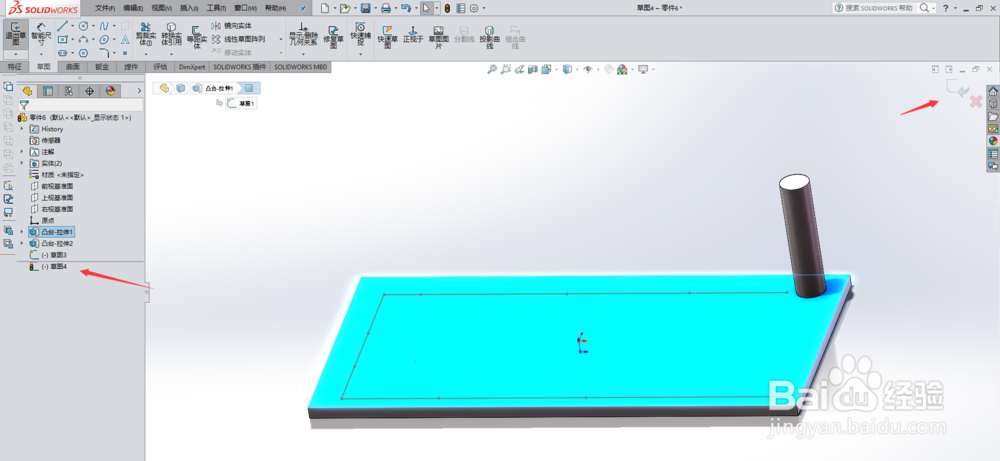This screenshot has width=1000, height=461.
Task: Click Zoom to Area in view toolbar
Action: pos(506,70)
